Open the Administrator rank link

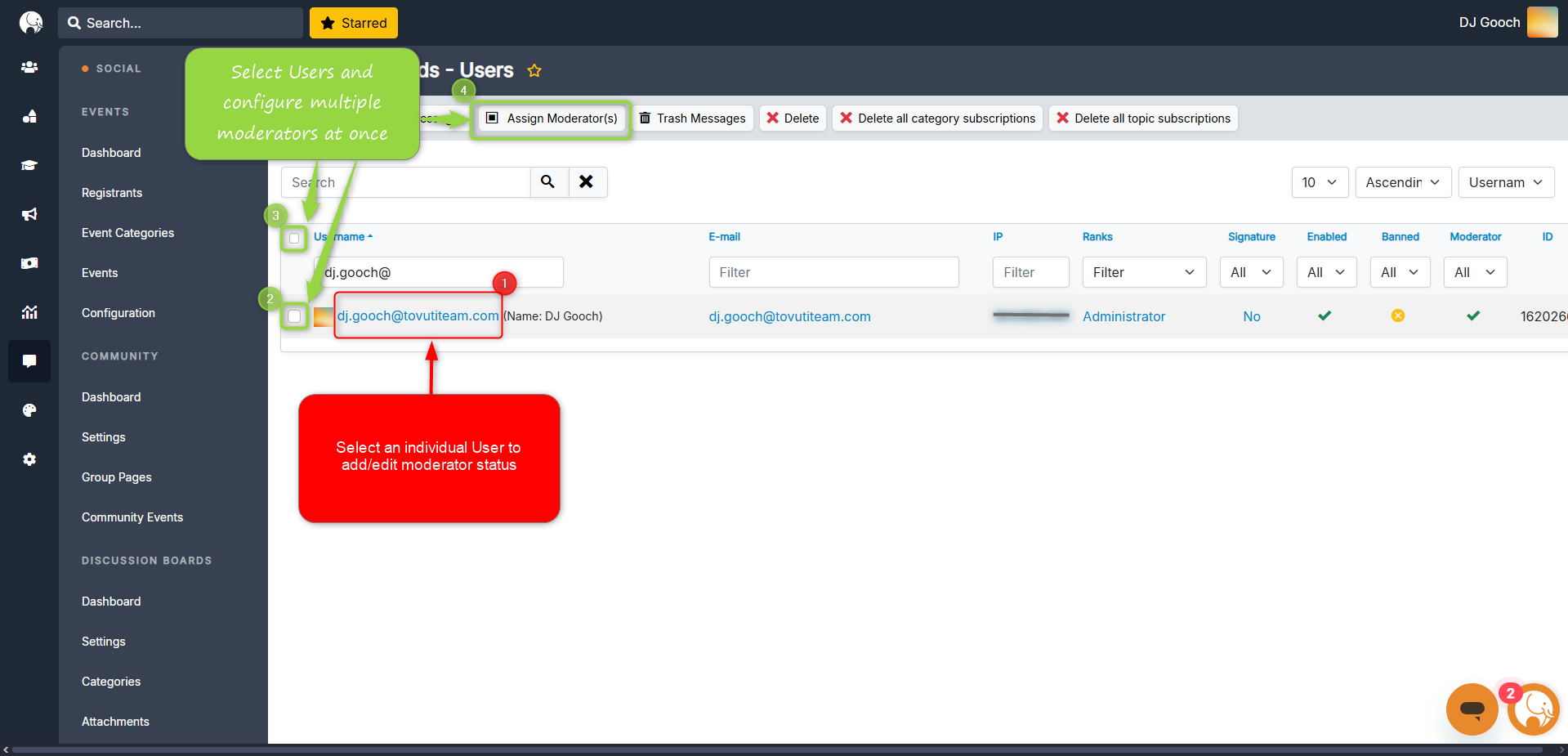click(1124, 316)
